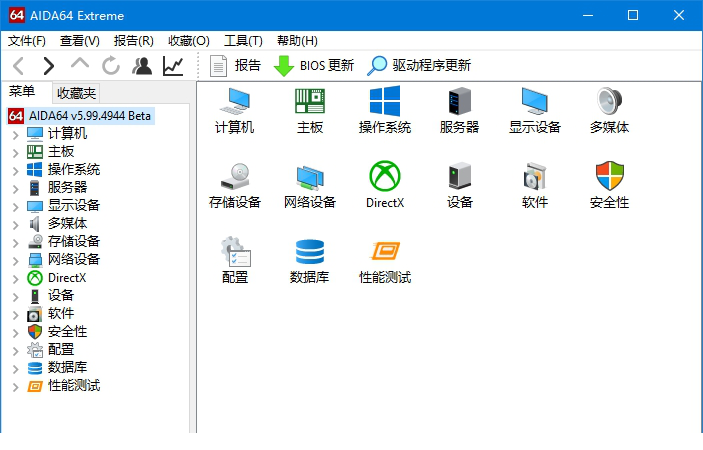Expand the 显示设备 tree node arrow
Screen dimensions: 703x450
16,207
